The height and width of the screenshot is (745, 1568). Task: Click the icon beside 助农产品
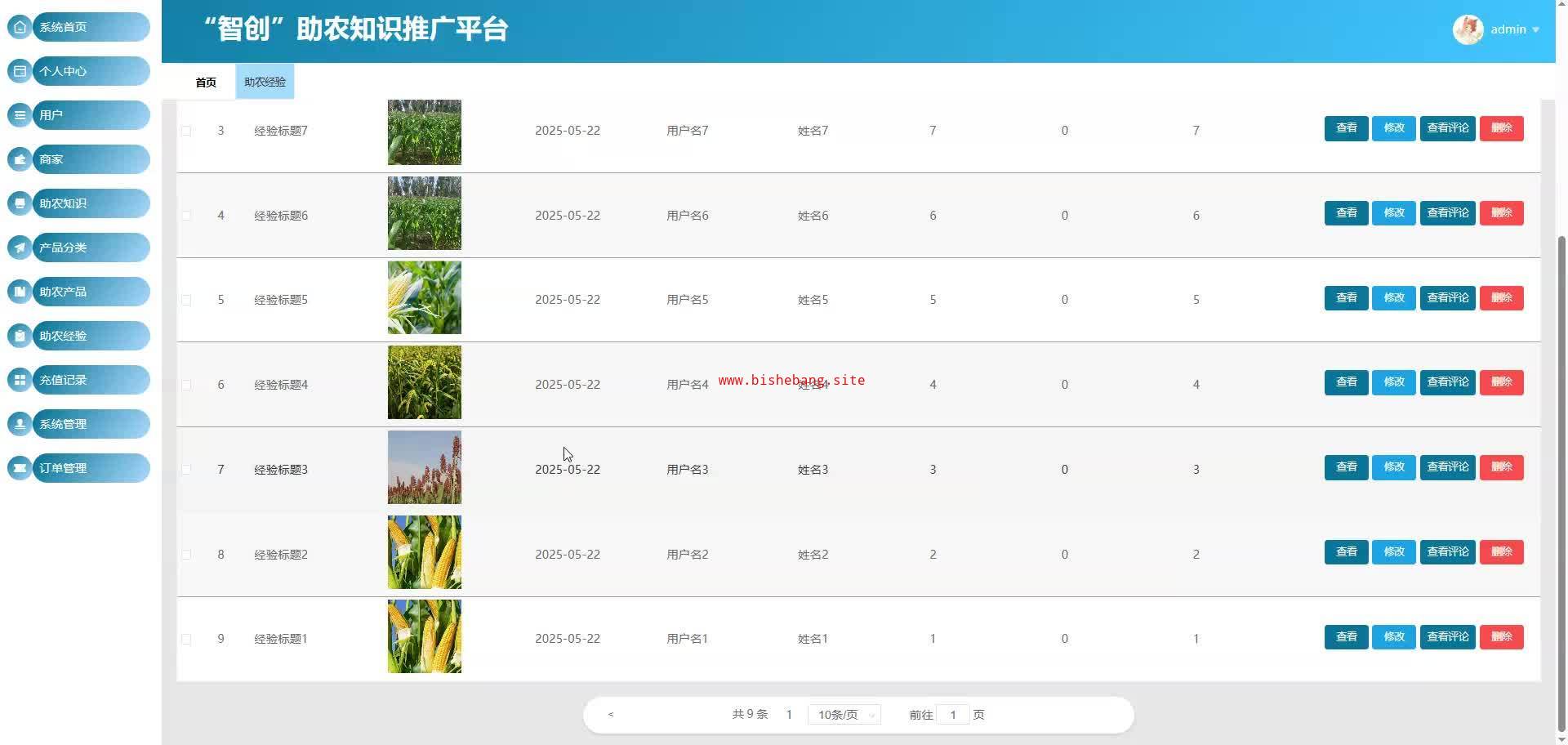click(20, 292)
